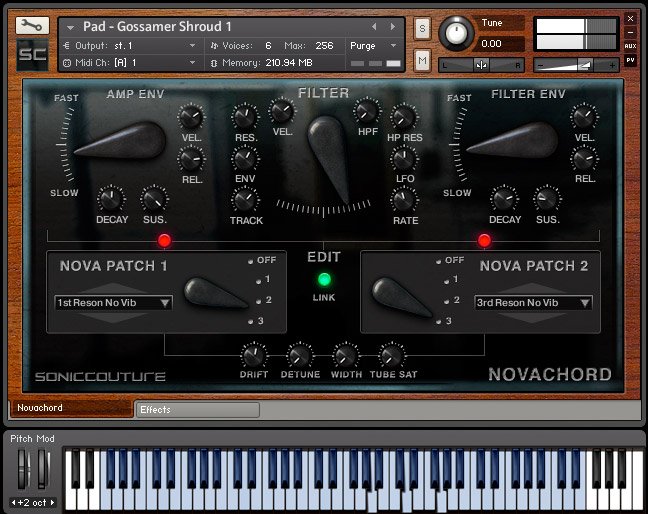Toggle the green LINK LED
This screenshot has width=648, height=514.
point(324,280)
